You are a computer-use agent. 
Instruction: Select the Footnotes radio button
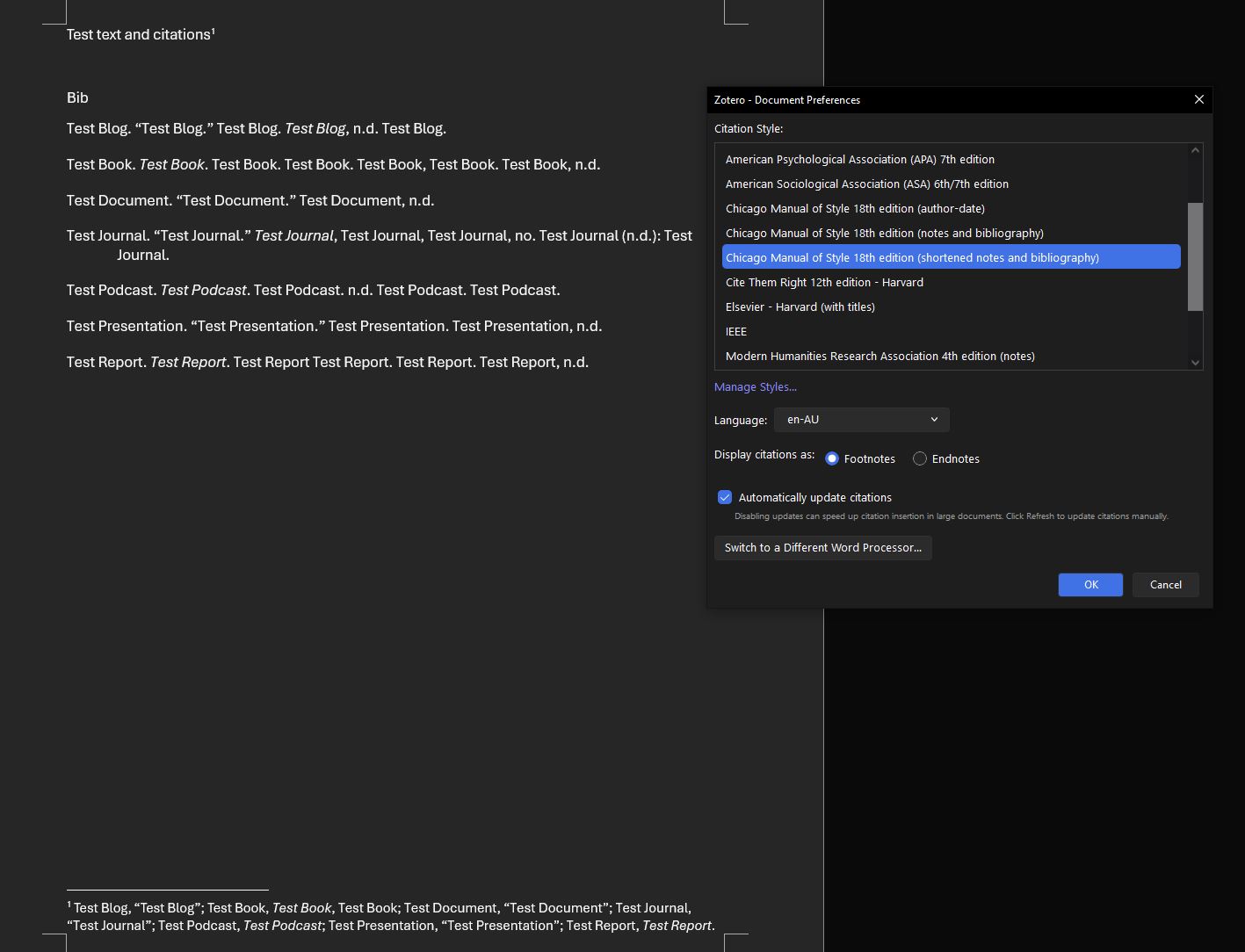pyautogui.click(x=832, y=458)
